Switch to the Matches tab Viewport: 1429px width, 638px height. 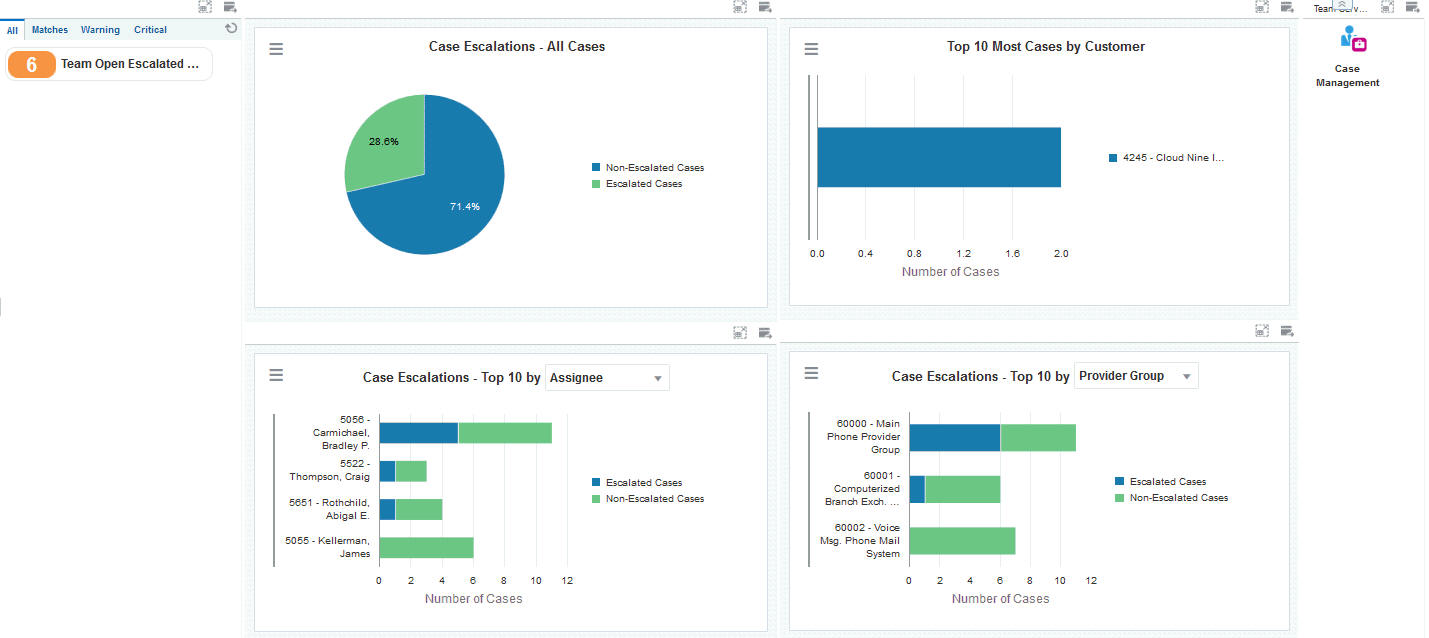point(50,30)
